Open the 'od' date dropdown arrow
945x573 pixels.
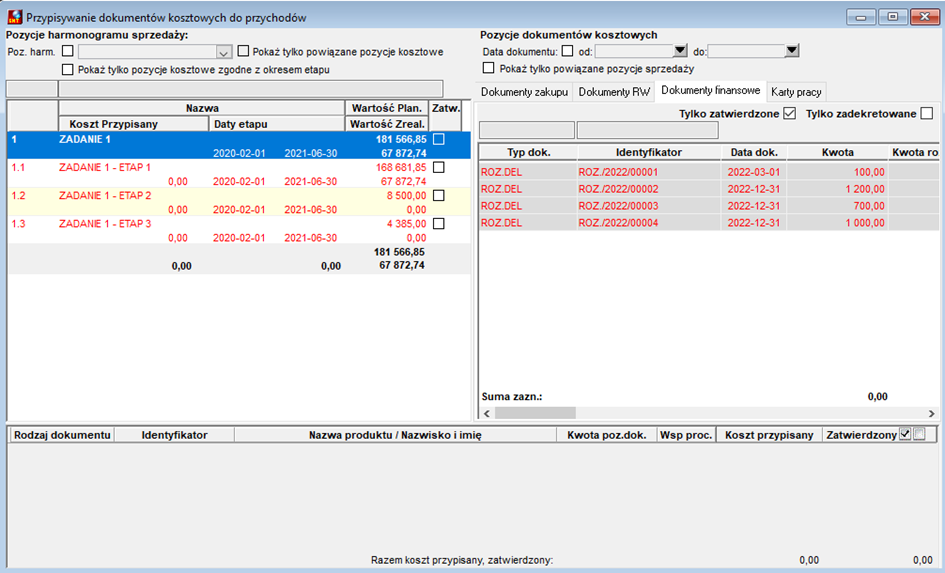[x=680, y=51]
